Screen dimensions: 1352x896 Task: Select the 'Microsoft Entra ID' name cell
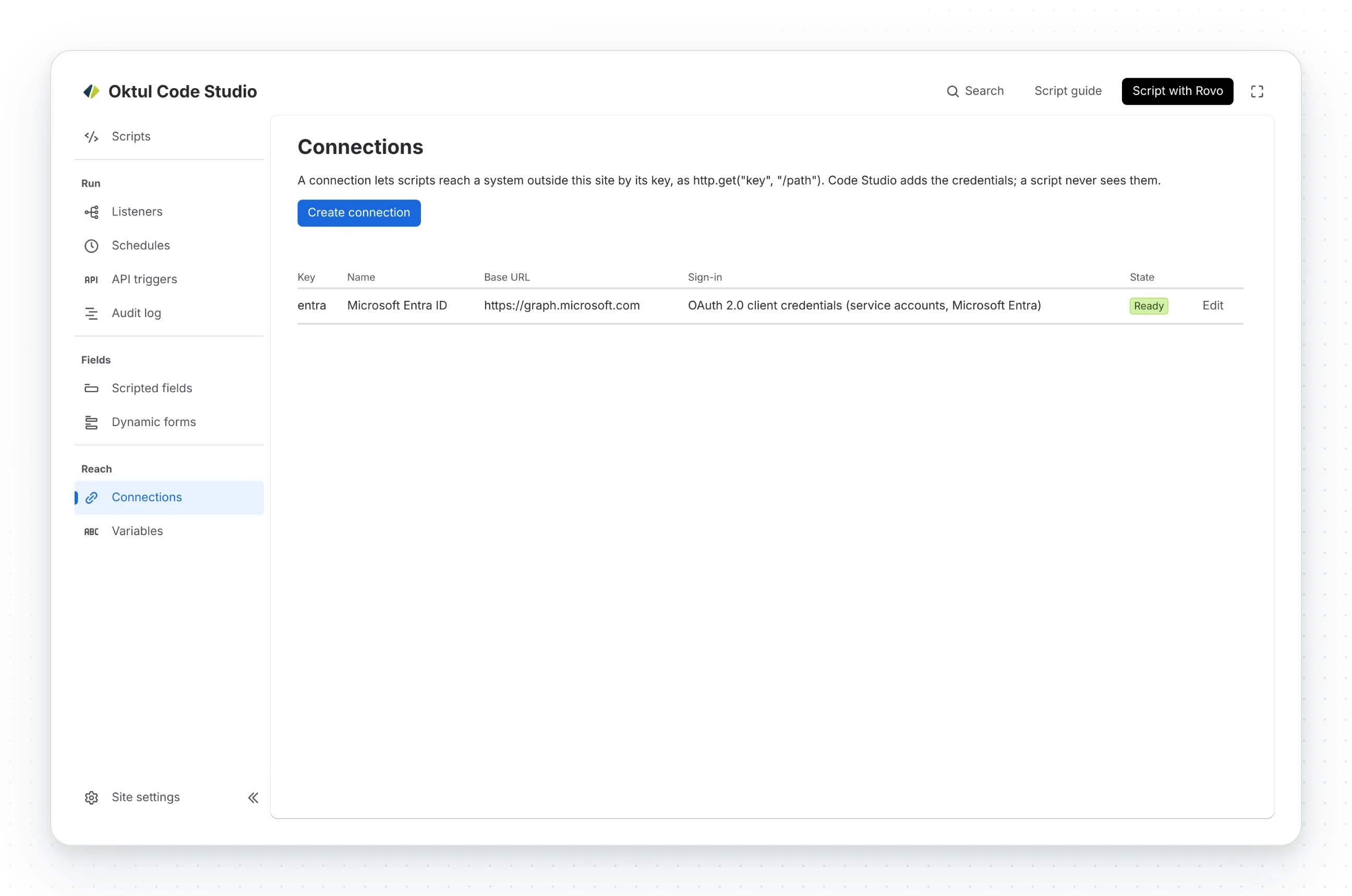click(x=397, y=306)
